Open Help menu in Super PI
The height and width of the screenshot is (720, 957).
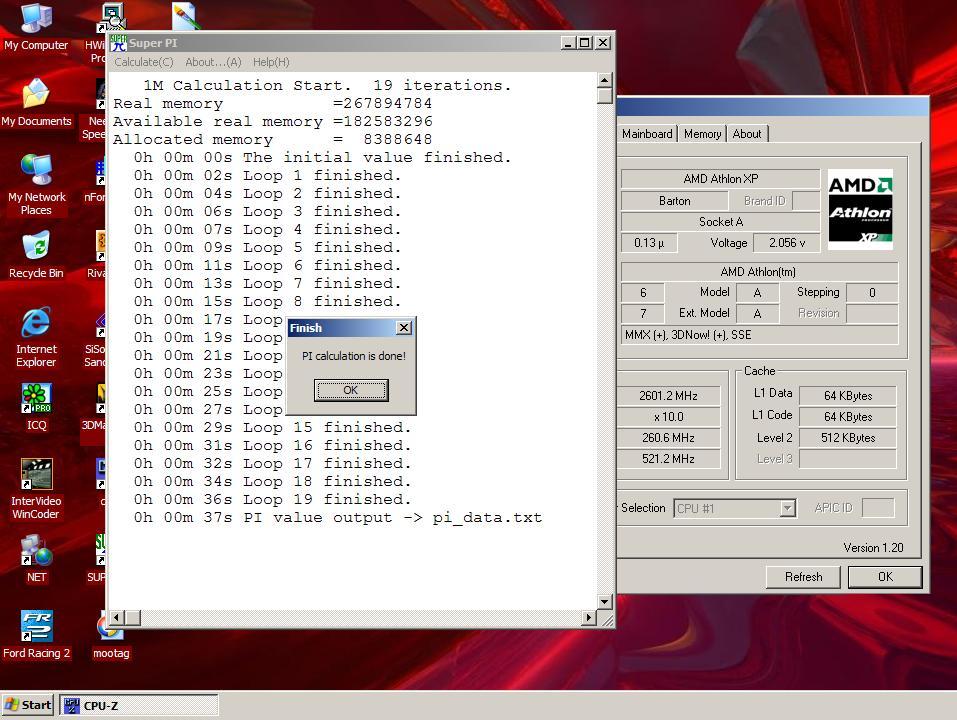(271, 62)
